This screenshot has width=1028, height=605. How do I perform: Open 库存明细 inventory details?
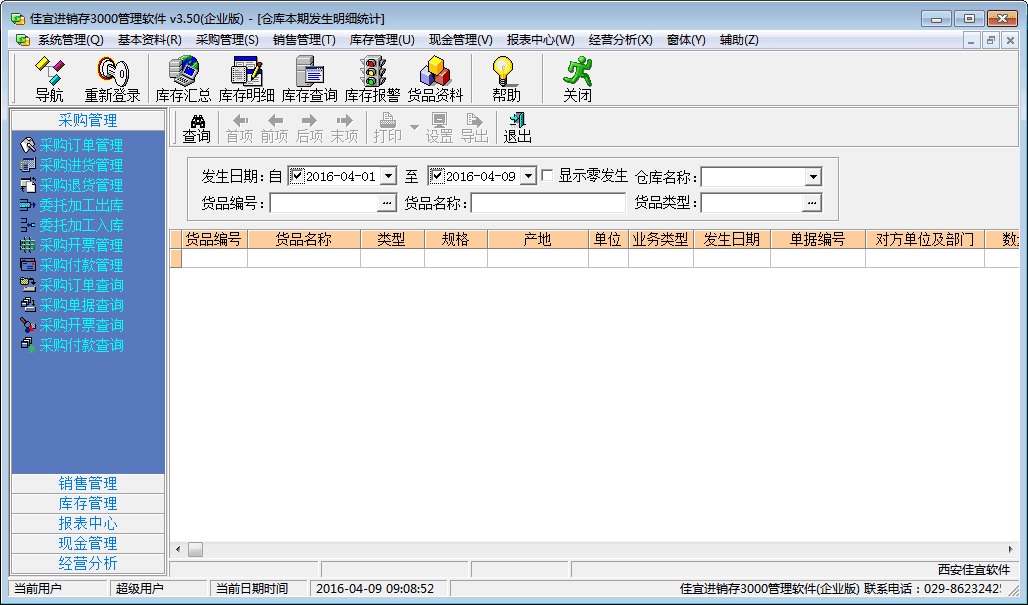coord(246,79)
